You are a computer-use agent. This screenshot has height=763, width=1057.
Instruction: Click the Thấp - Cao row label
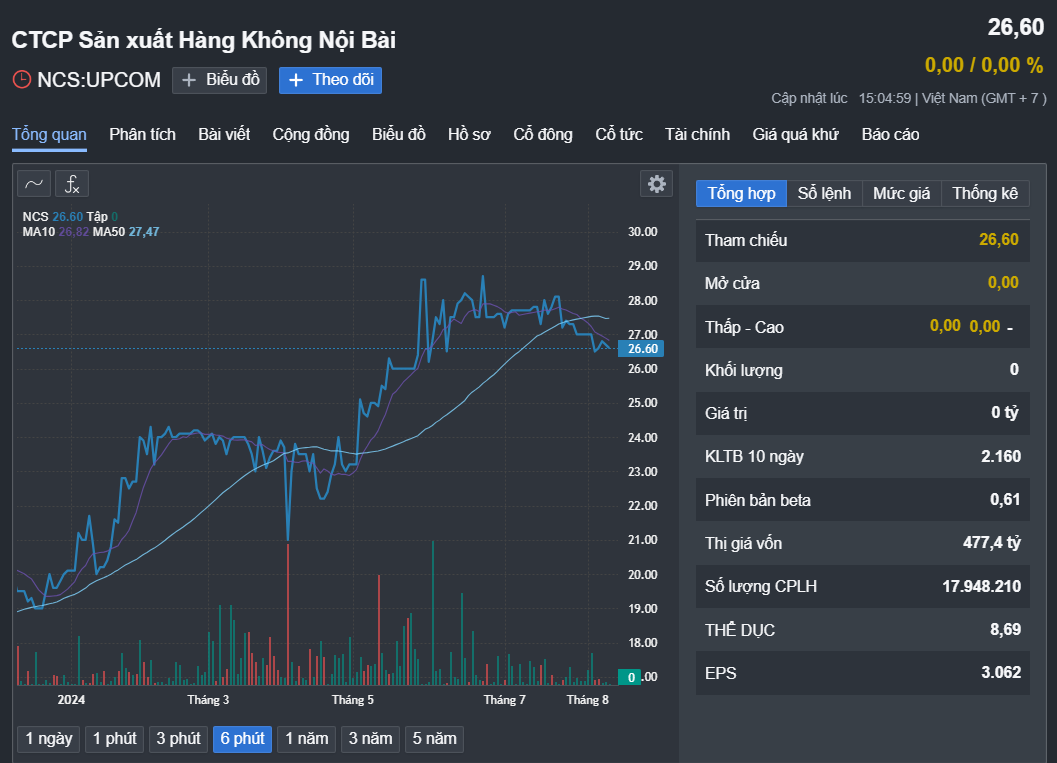pos(744,328)
